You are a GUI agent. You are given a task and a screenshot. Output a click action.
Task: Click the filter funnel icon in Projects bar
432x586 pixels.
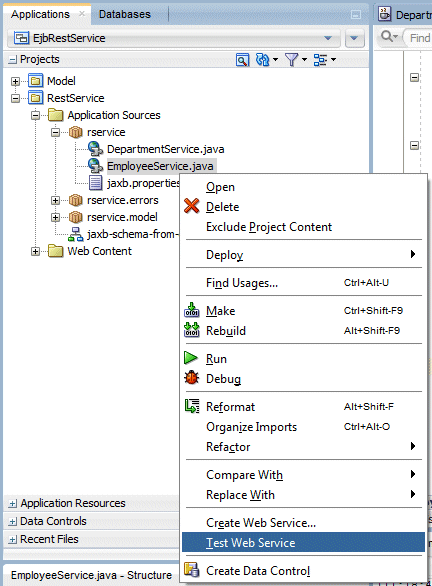pyautogui.click(x=291, y=59)
